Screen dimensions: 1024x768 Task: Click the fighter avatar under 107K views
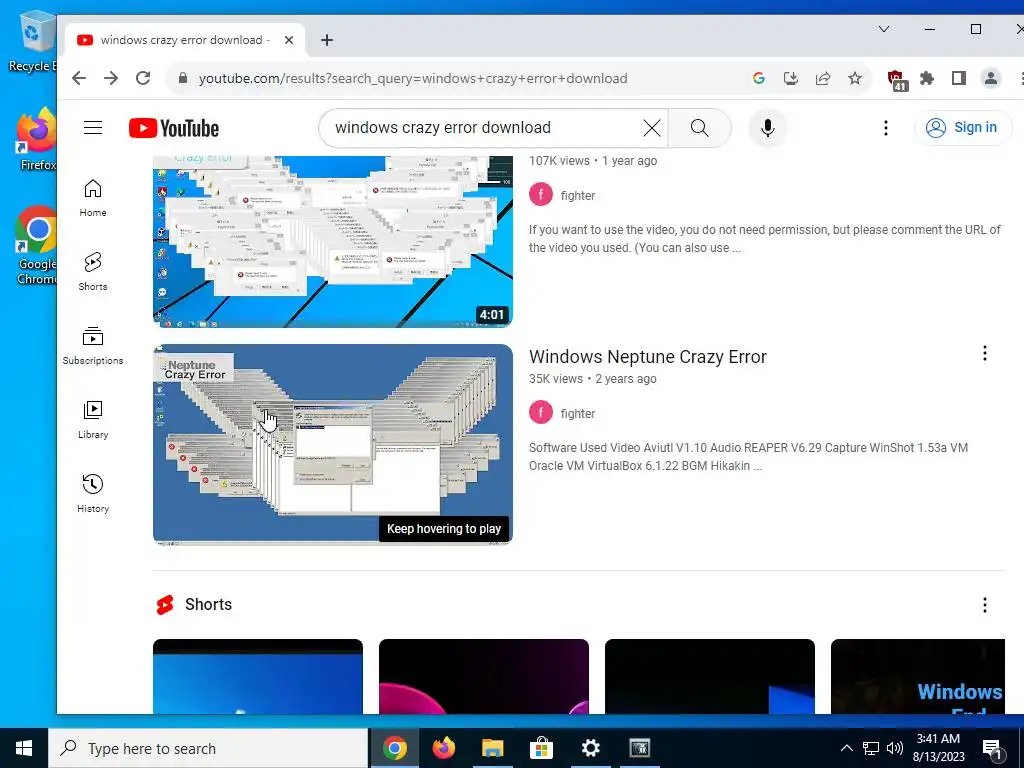541,195
